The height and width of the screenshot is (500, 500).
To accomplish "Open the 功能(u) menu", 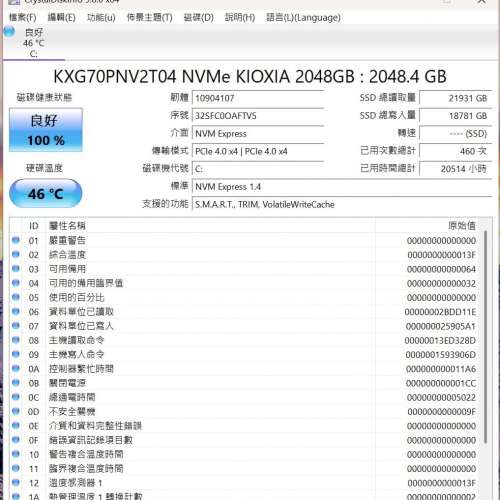I will (x=101, y=17).
